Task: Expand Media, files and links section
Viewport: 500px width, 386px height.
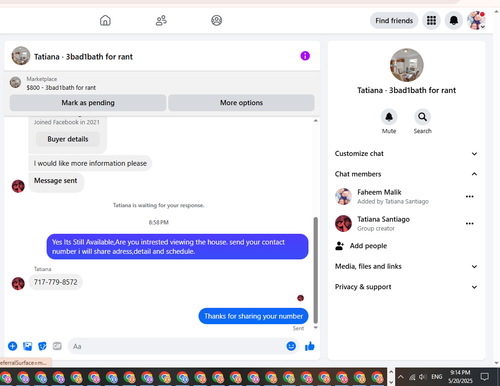Action: [406, 266]
